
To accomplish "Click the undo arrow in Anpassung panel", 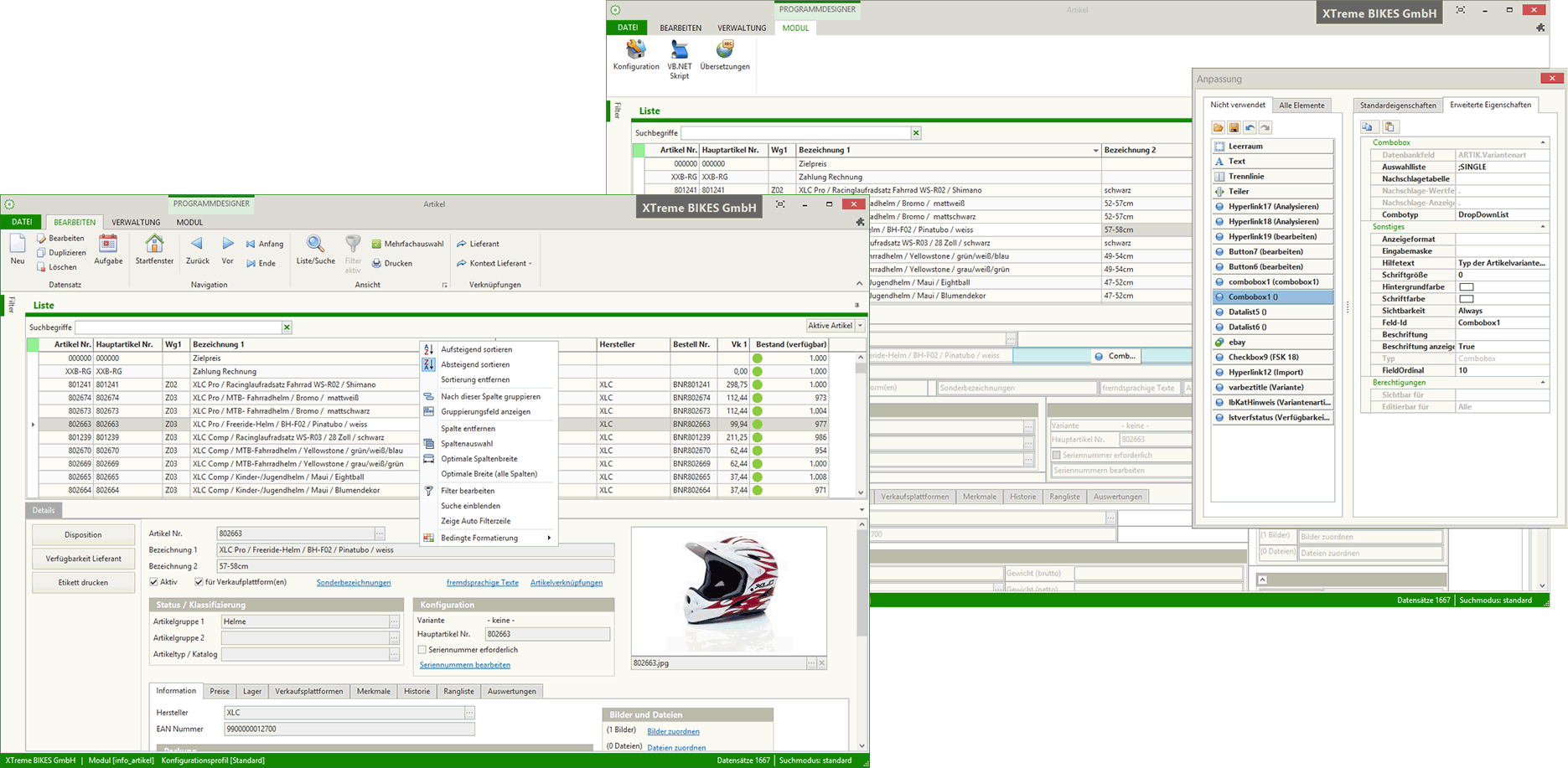I will point(1250,127).
